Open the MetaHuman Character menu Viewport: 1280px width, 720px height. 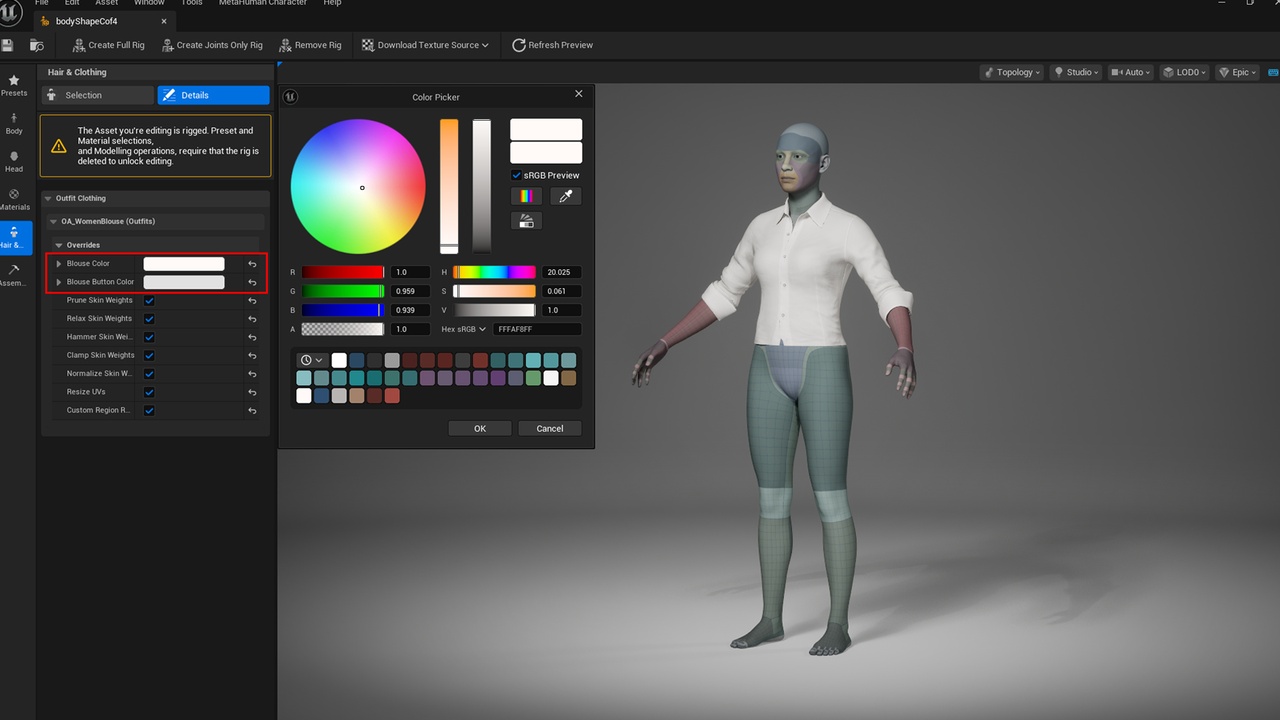[x=263, y=3]
